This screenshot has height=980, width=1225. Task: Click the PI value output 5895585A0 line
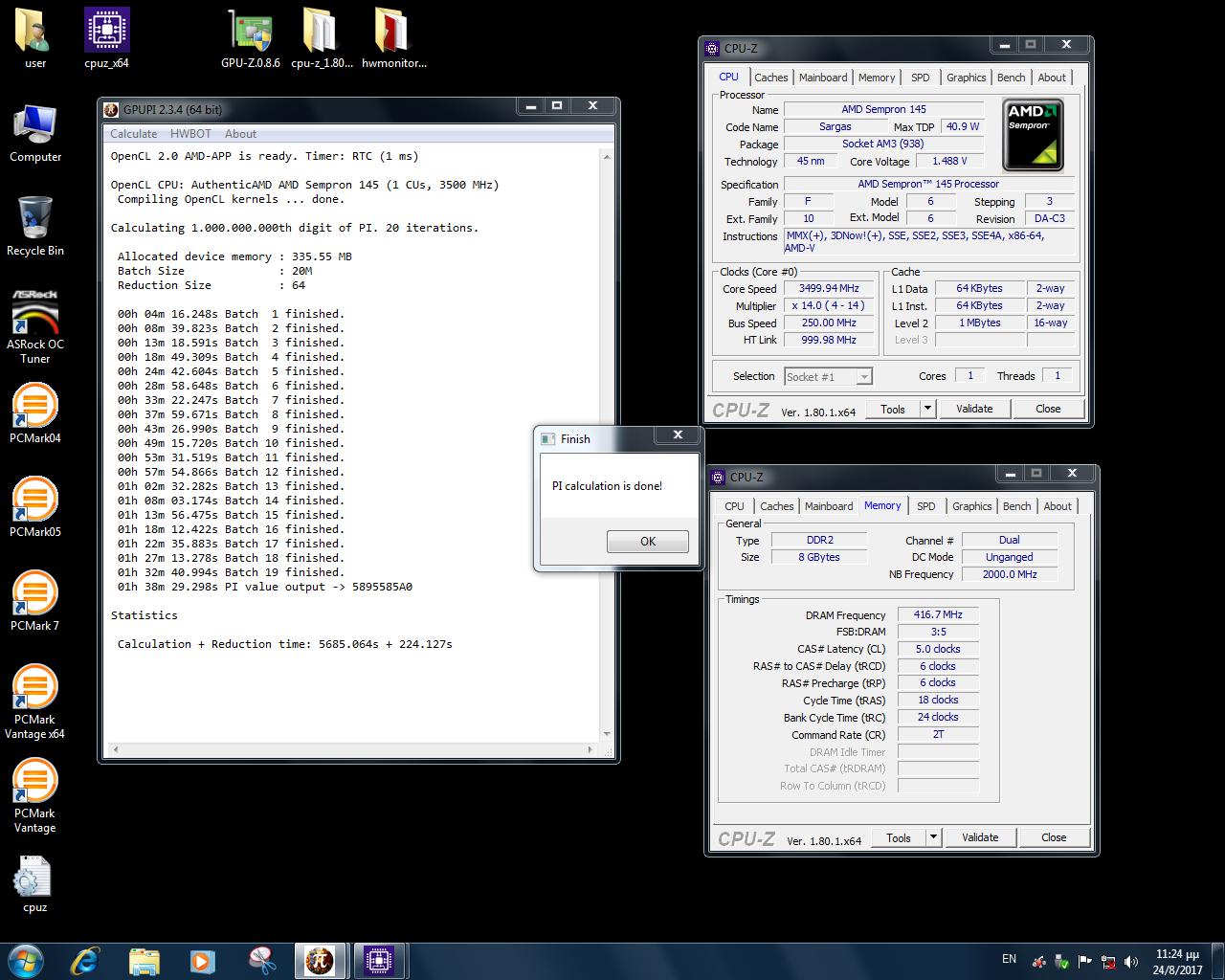[x=265, y=587]
